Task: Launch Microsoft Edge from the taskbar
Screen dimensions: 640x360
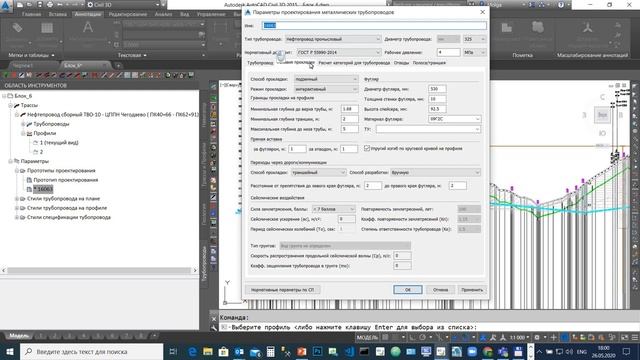Action: click(x=192, y=351)
